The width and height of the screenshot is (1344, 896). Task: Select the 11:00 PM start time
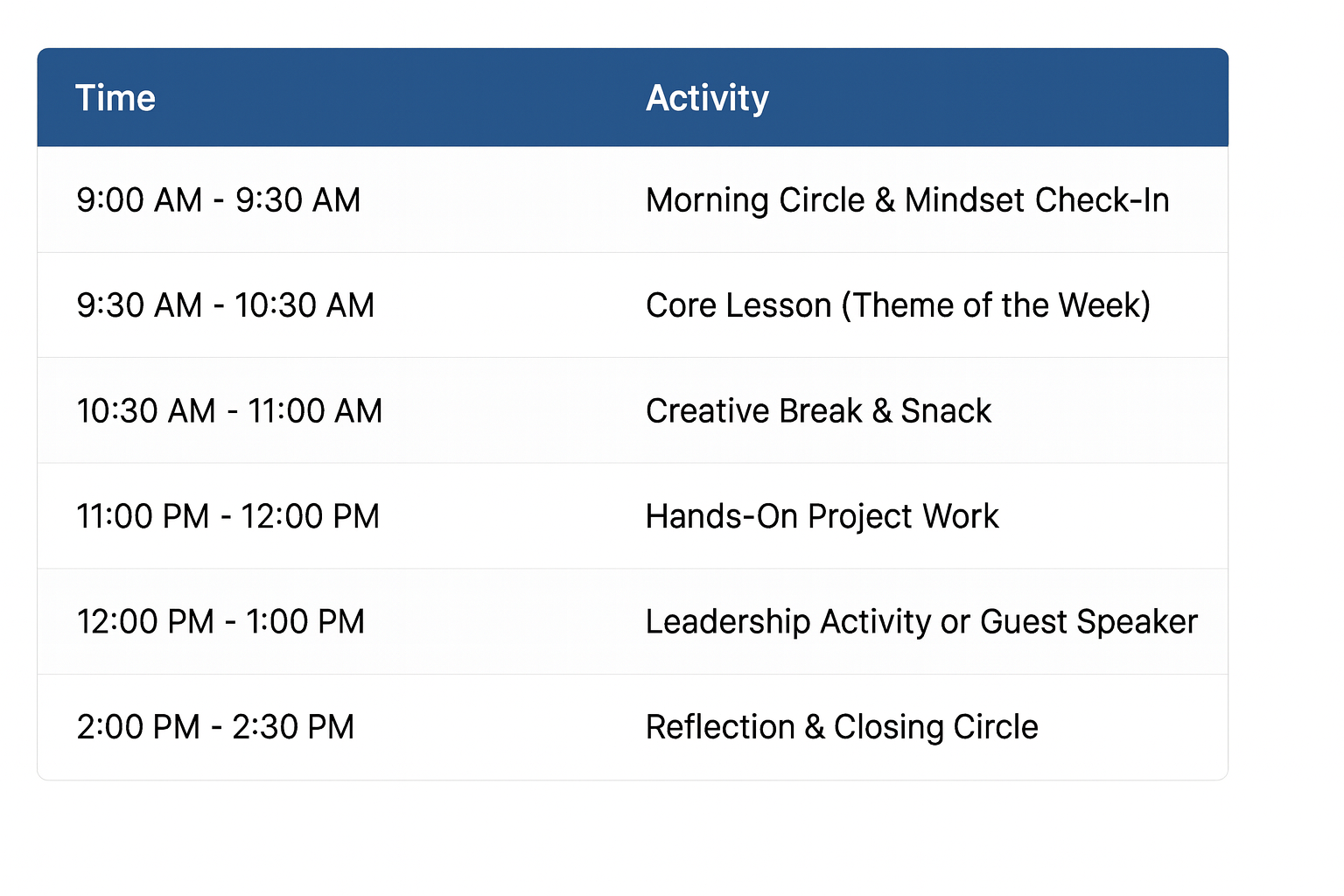pyautogui.click(x=143, y=516)
